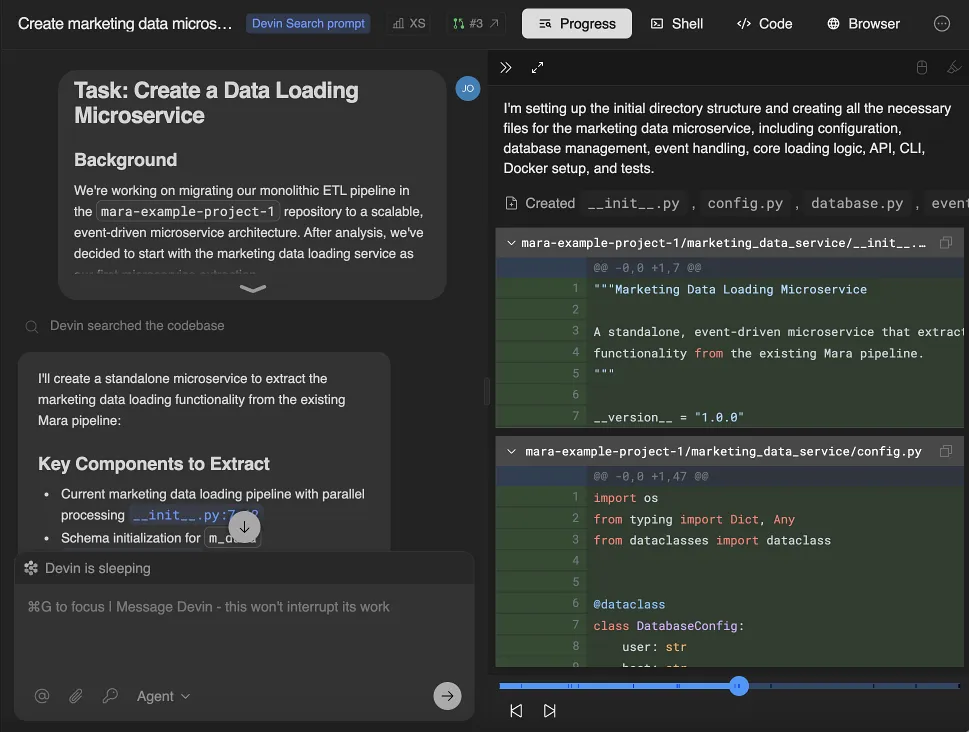969x732 pixels.
Task: Click the @dataclass line in config.py
Action: 629,604
